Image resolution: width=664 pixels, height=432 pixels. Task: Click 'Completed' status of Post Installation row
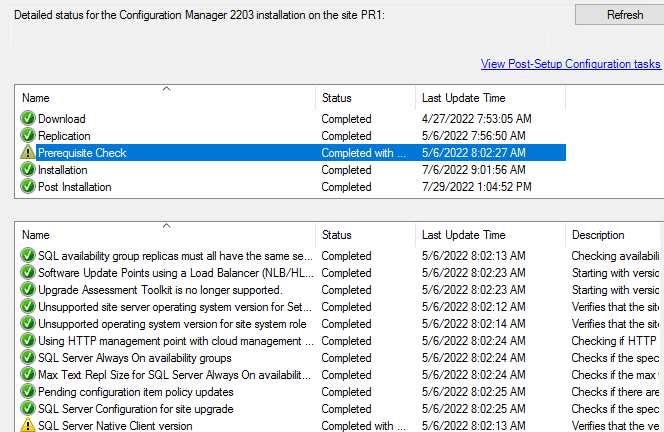[x=346, y=186]
